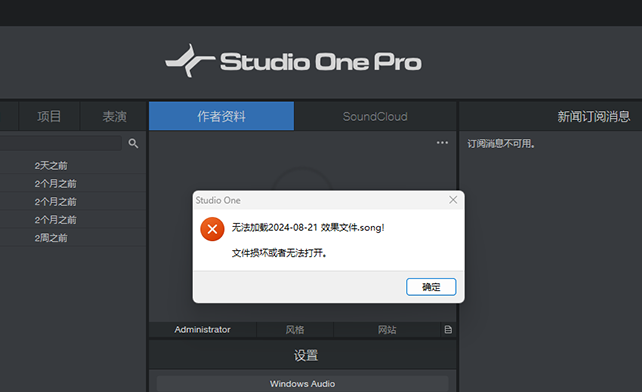
Task: Open the Windows Audio device selector
Action: tap(302, 384)
